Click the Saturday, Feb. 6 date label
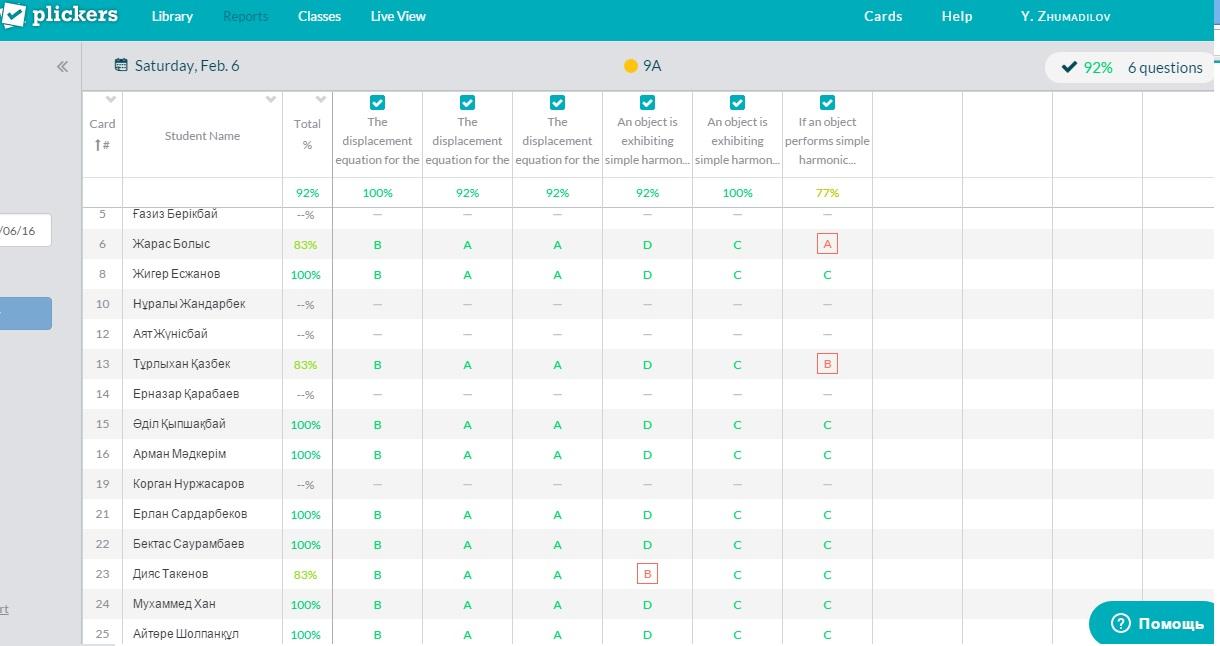Screen dimensions: 1220x646 (187, 66)
